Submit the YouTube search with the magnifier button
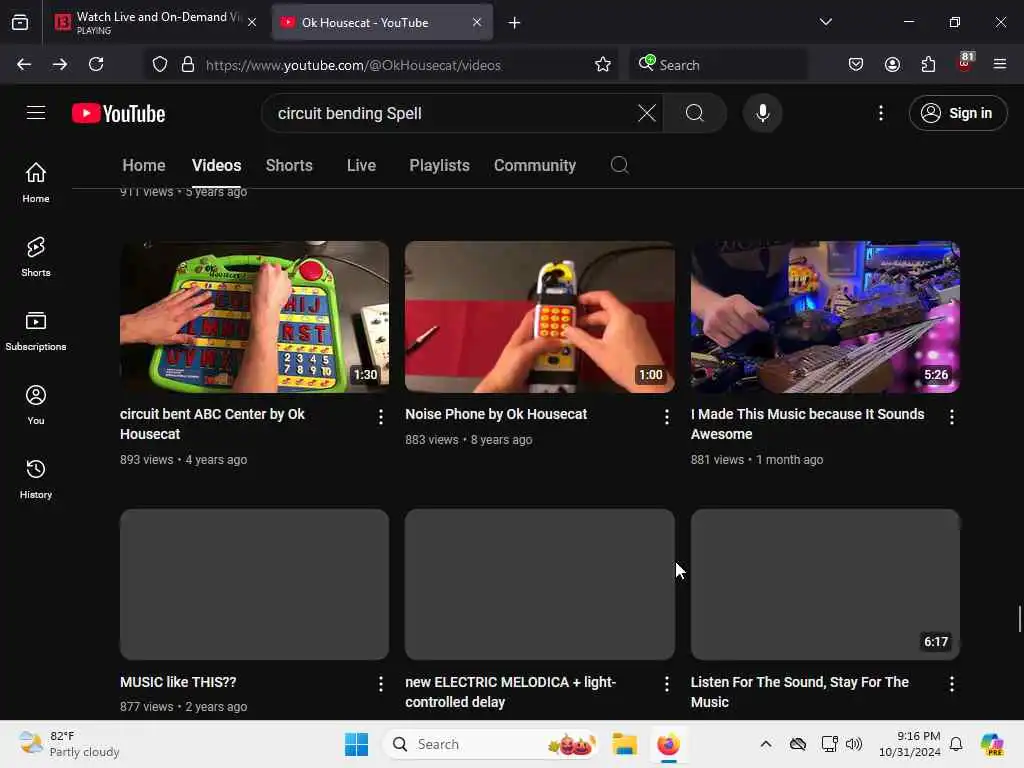 coord(695,113)
